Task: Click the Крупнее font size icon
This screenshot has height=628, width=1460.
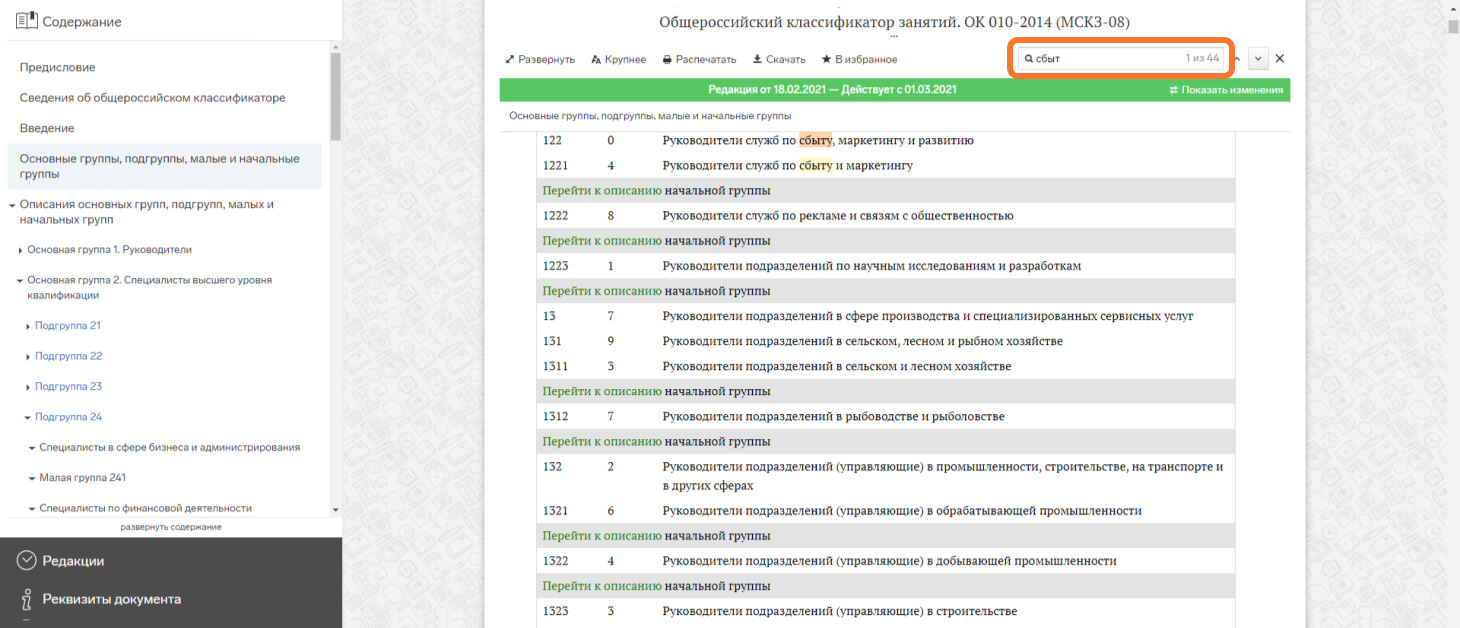Action: click(596, 59)
